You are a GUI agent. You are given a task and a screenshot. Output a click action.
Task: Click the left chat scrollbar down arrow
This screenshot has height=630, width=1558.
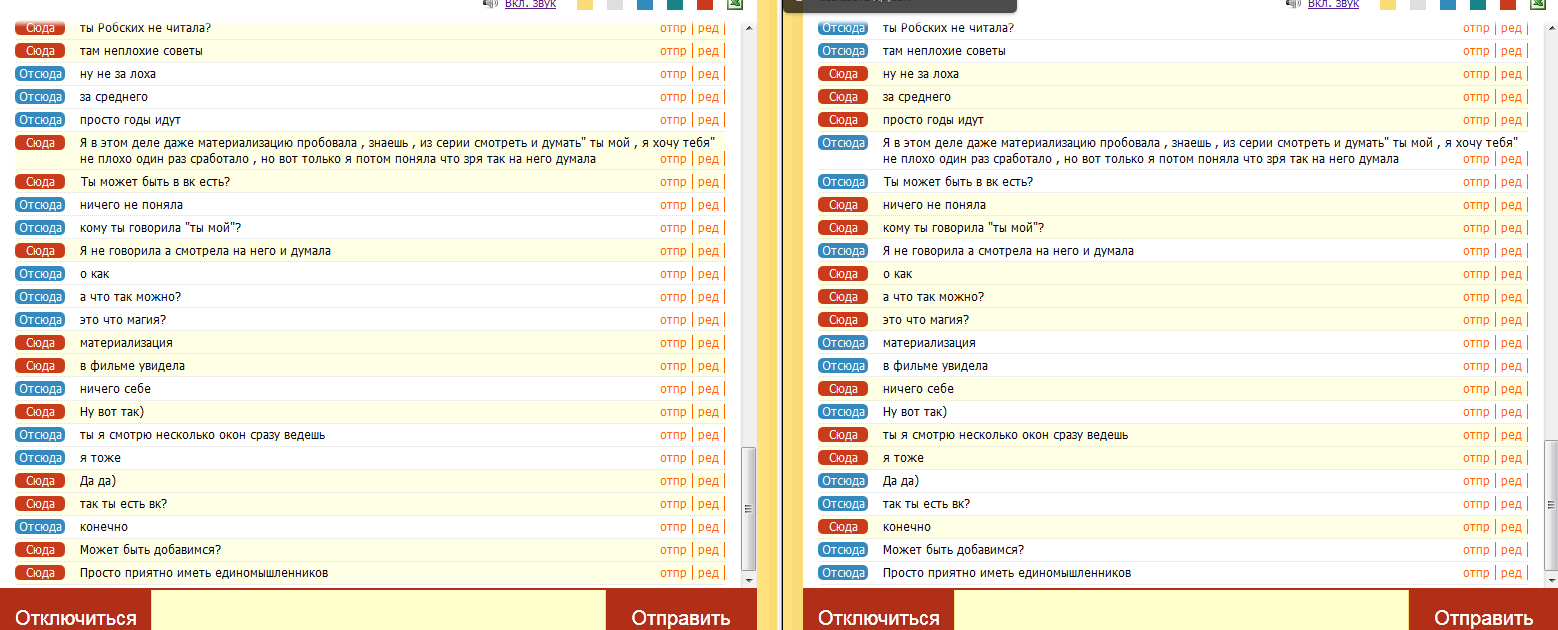click(x=748, y=579)
